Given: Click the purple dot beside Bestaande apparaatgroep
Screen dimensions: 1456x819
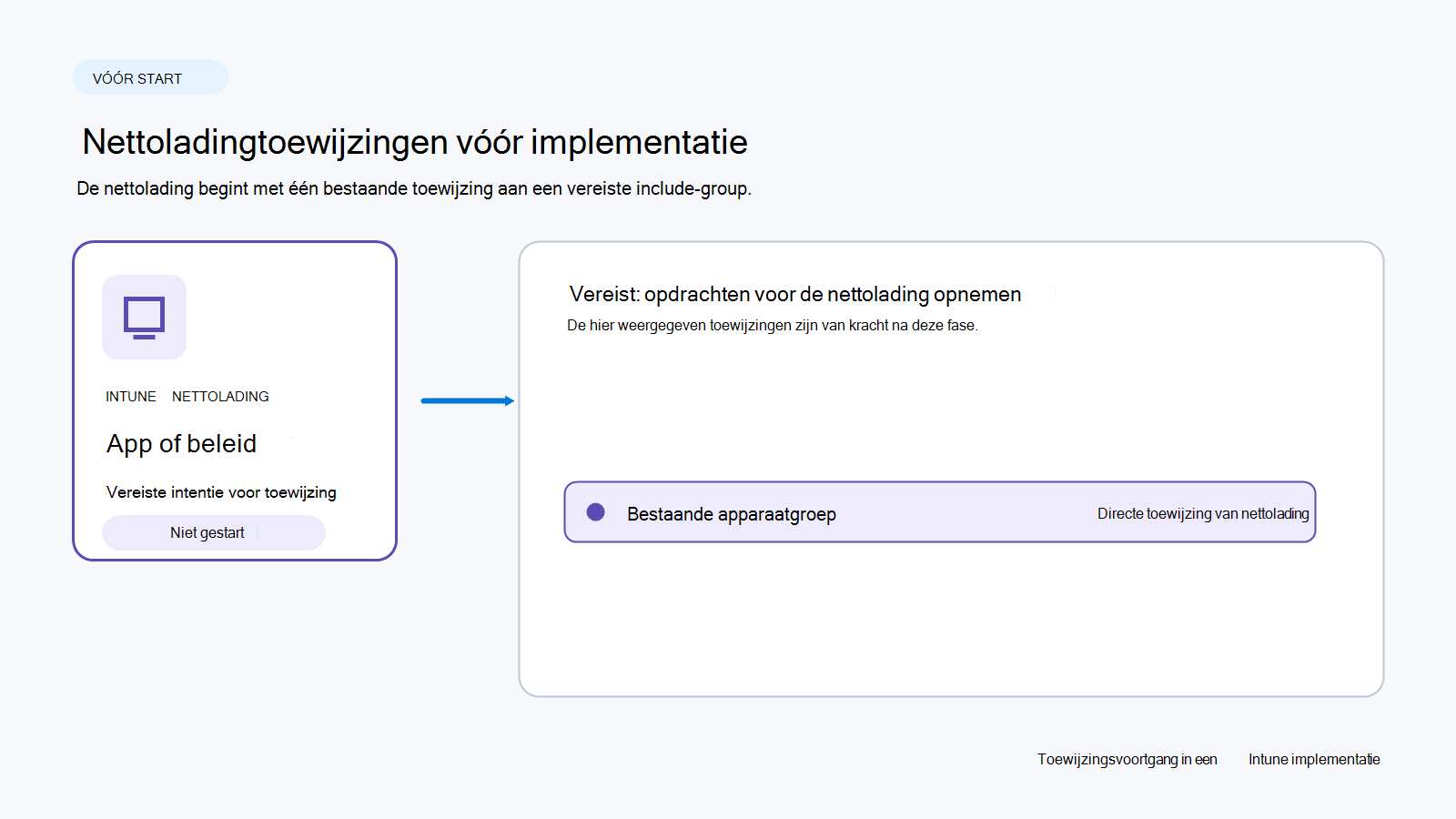Looking at the screenshot, I should 596,512.
